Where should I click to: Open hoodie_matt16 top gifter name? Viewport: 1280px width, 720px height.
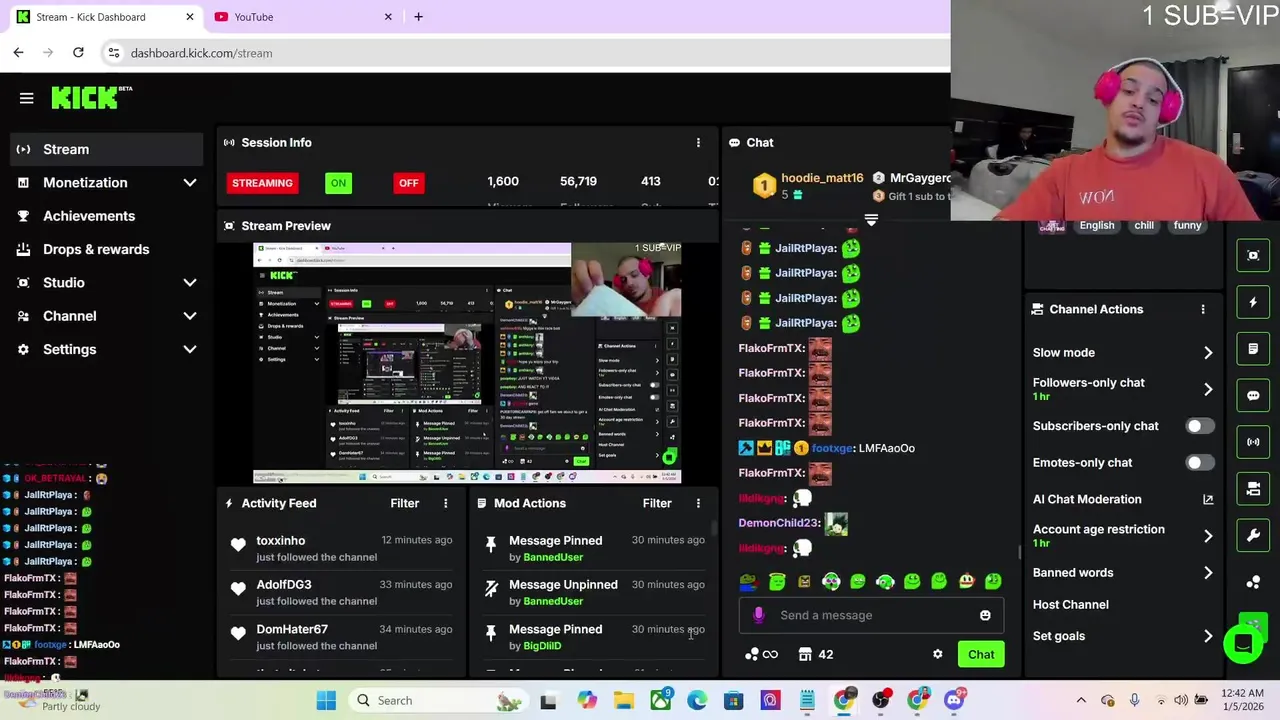pyautogui.click(x=821, y=178)
